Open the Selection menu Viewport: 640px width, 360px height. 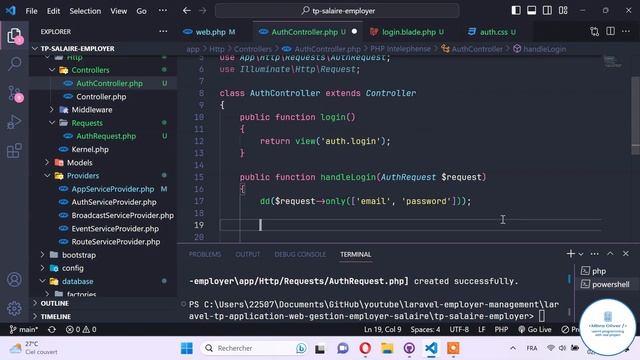(x=85, y=11)
